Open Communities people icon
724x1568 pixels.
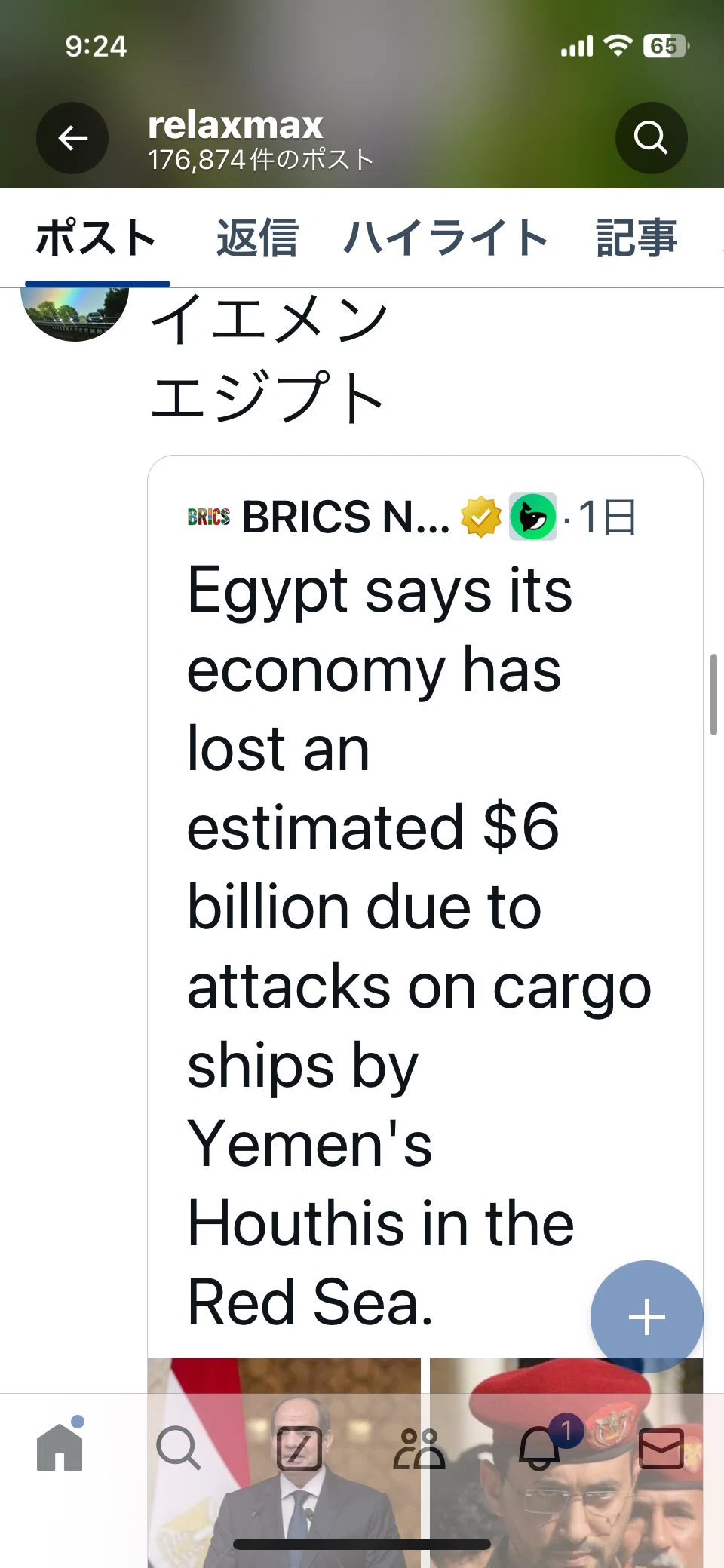click(419, 1449)
